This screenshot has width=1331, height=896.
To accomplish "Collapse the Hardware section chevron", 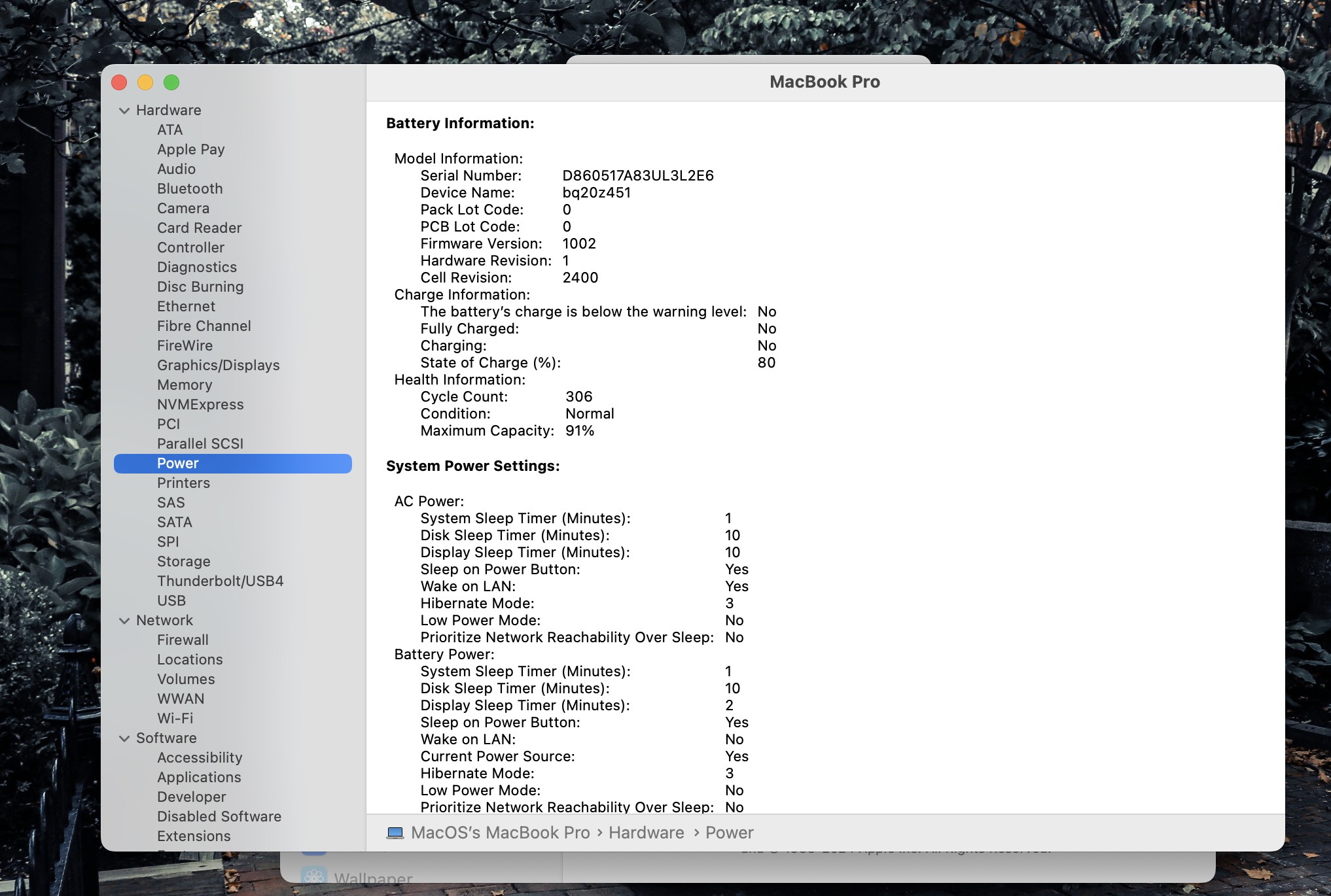I will click(x=124, y=111).
